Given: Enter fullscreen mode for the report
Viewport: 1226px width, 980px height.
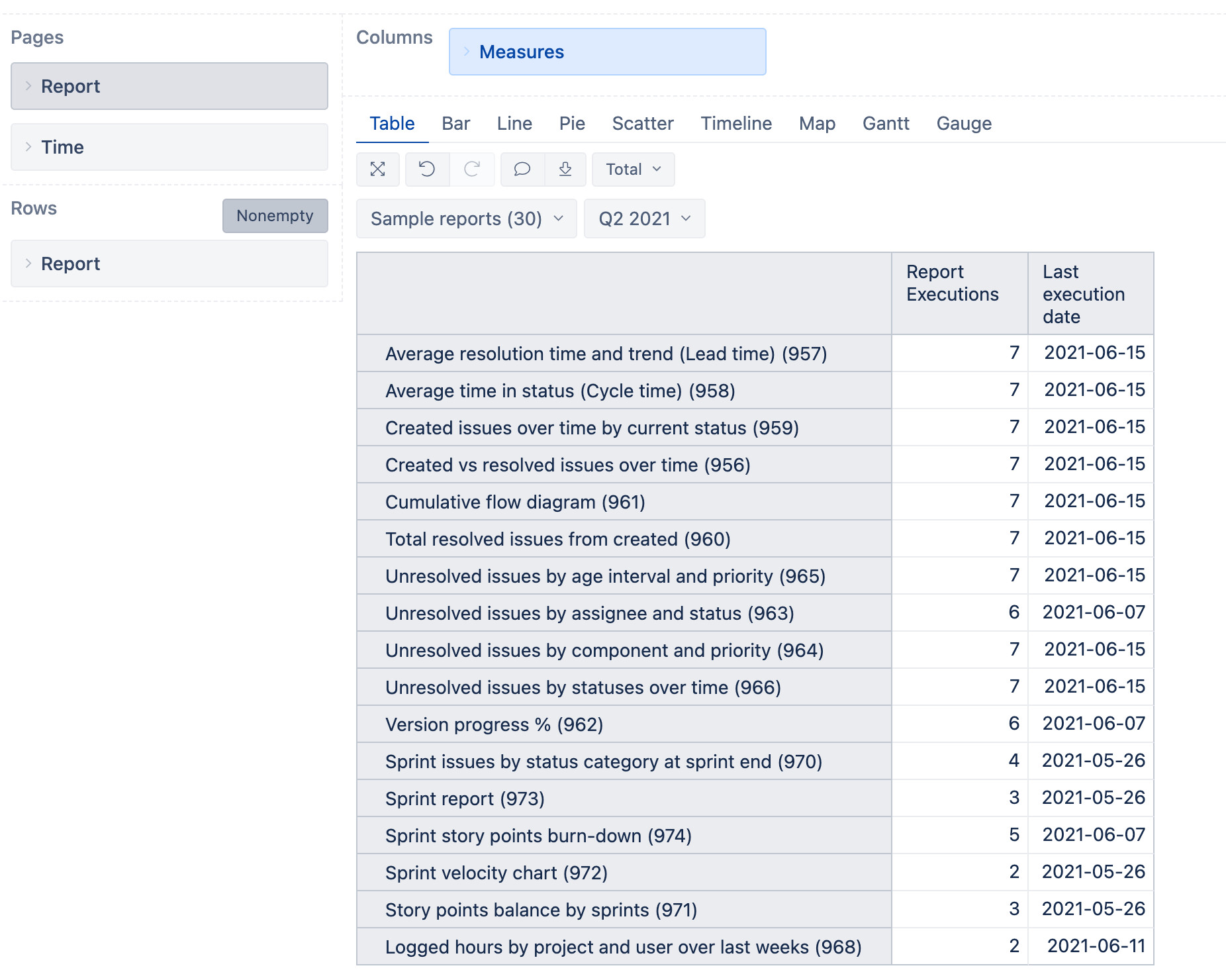Looking at the screenshot, I should [x=377, y=169].
